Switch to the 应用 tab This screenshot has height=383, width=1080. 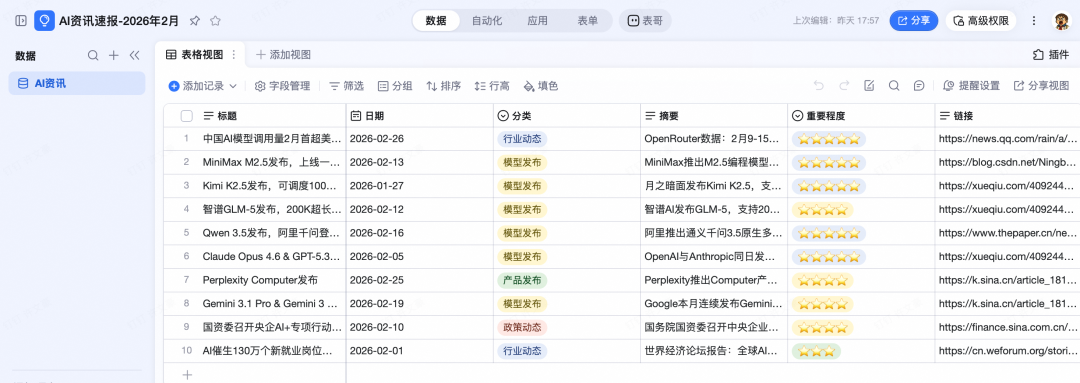pos(537,21)
